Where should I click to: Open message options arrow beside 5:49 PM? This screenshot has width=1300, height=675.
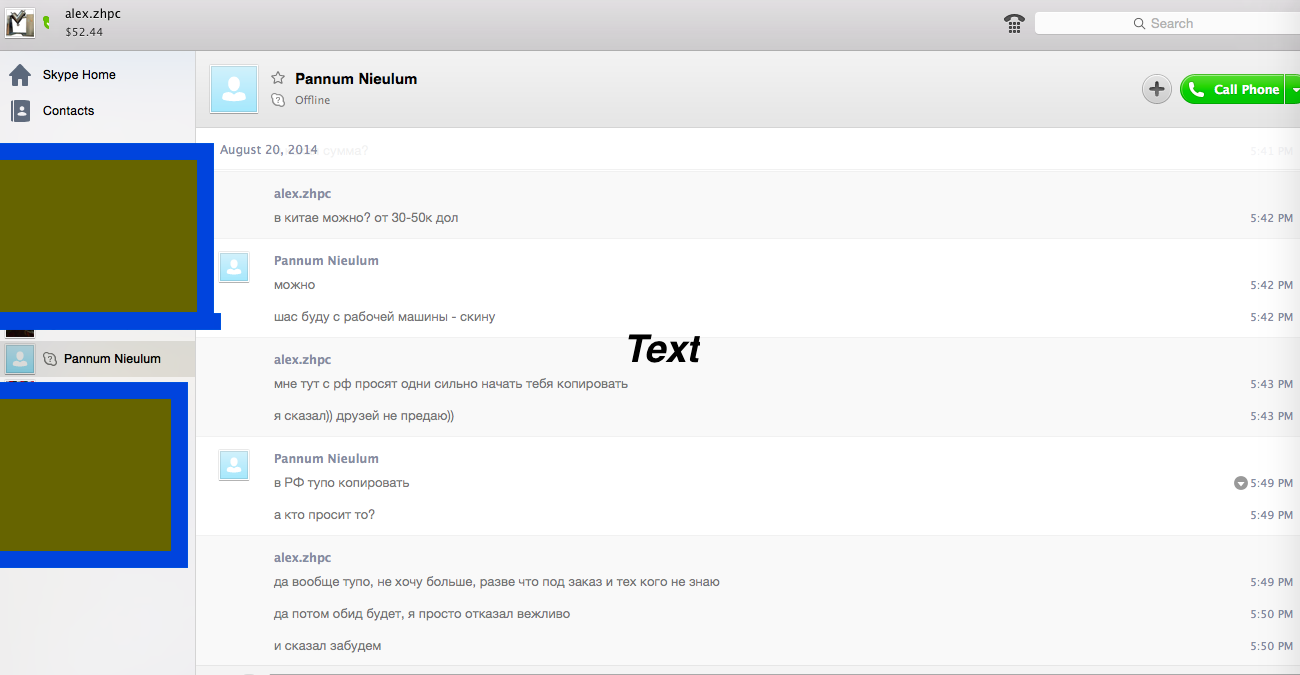coord(1240,483)
